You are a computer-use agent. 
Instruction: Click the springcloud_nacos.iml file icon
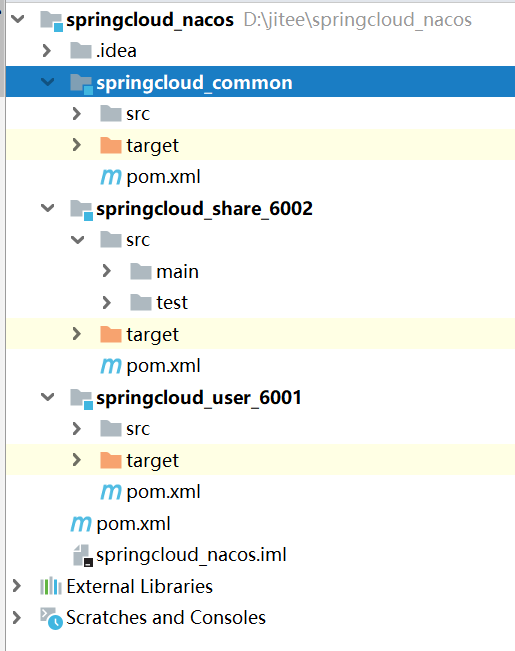tap(83, 556)
